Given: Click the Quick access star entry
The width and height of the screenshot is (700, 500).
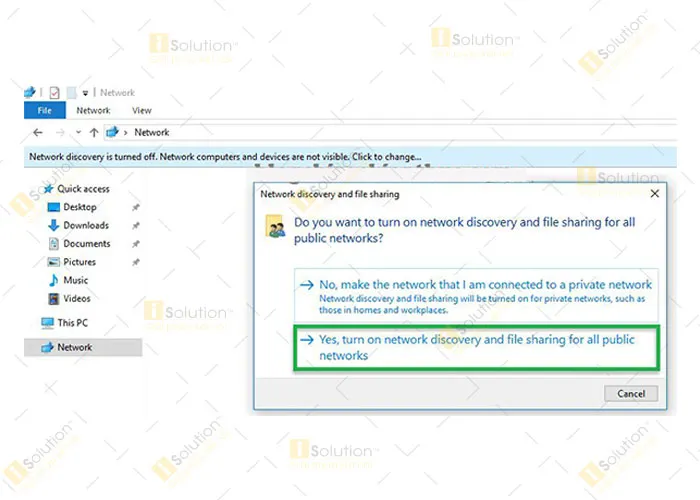Looking at the screenshot, I should tap(82, 189).
